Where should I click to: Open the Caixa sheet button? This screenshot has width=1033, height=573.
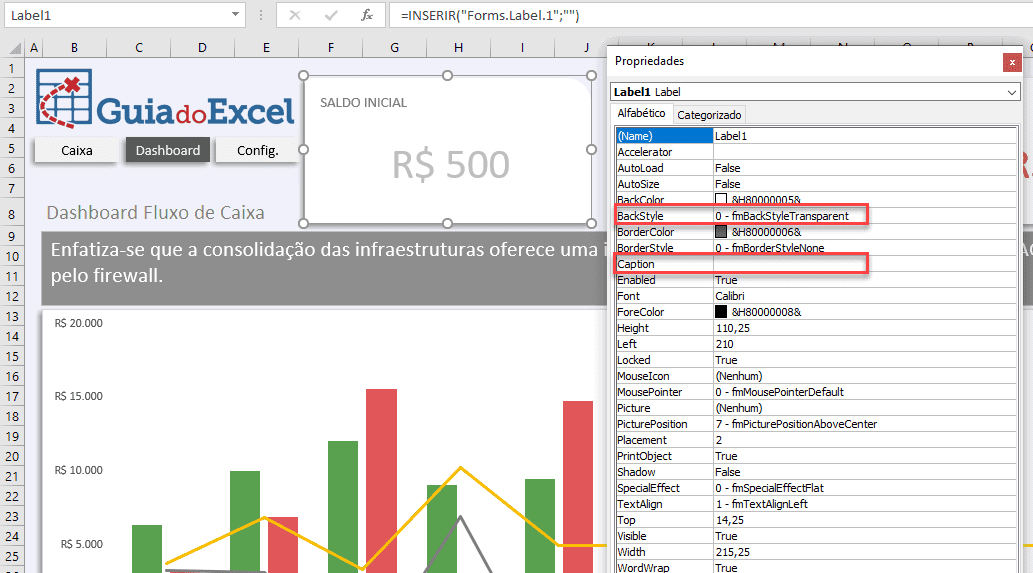76,150
